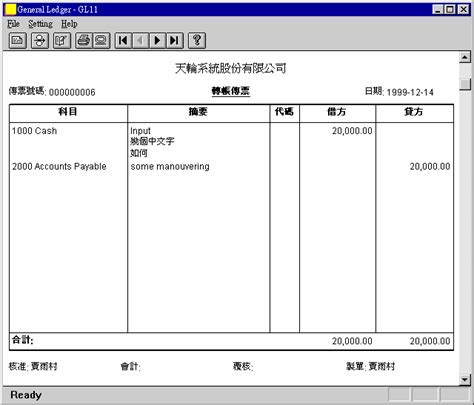Click the yellow application icon in title bar
Screen dimensions: 474x405
(x=10, y=9)
